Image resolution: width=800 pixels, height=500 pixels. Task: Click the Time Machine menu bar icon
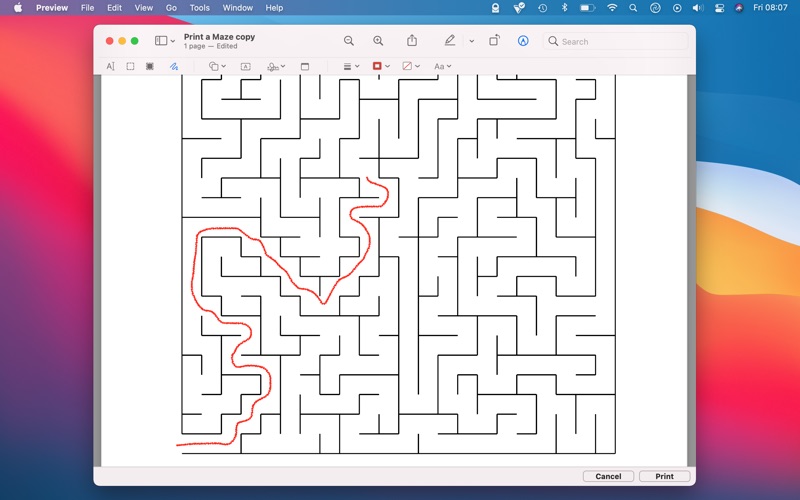542,8
